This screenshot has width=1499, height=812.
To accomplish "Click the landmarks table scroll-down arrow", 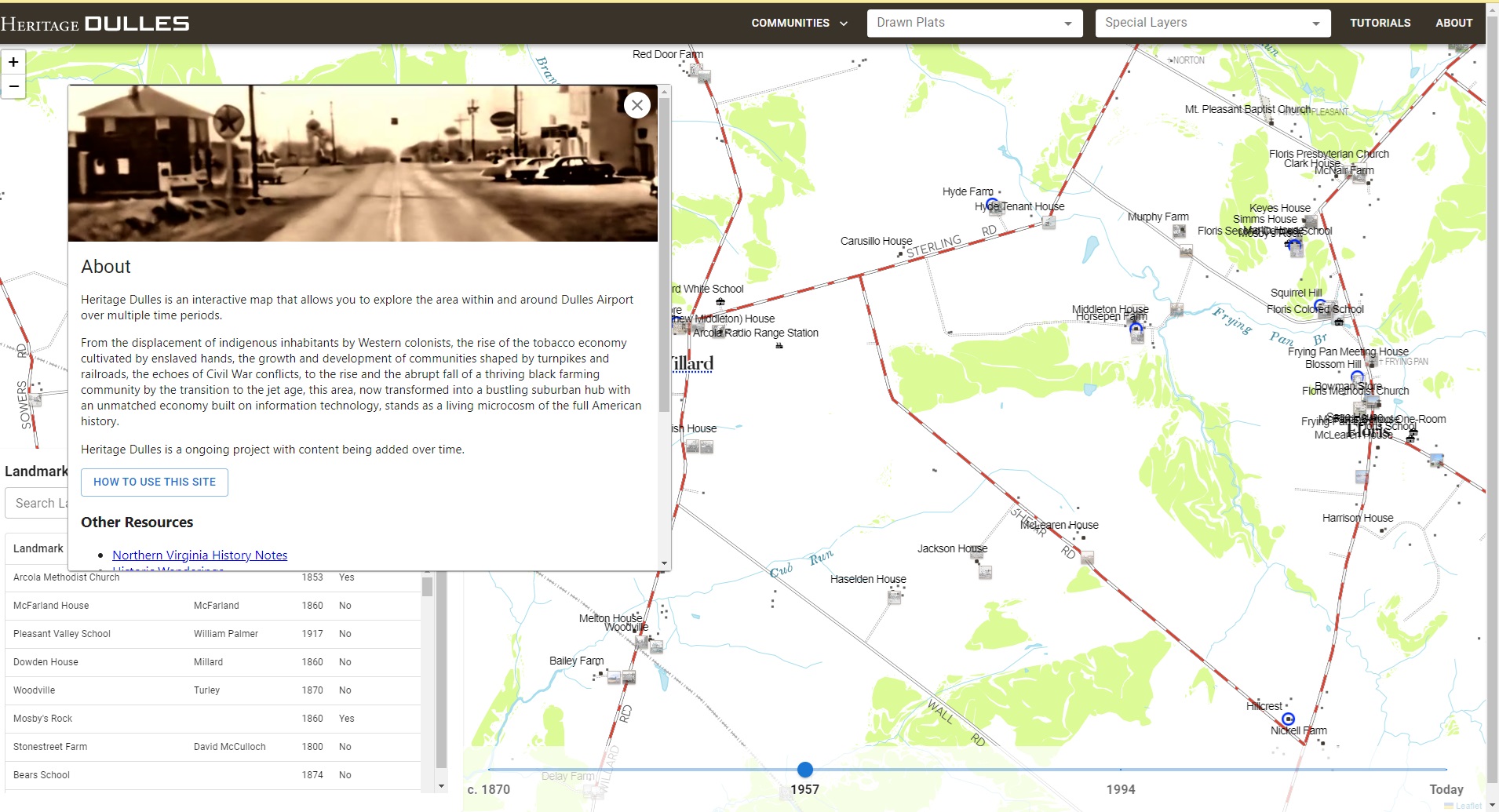I will tap(441, 786).
